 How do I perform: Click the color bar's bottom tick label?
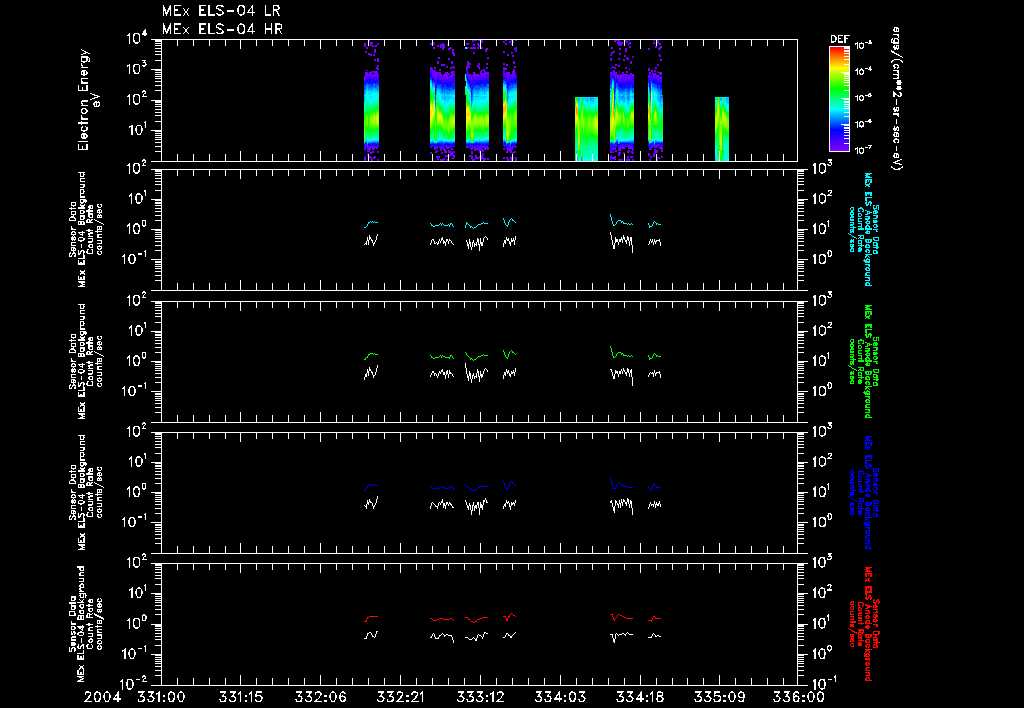(863, 150)
